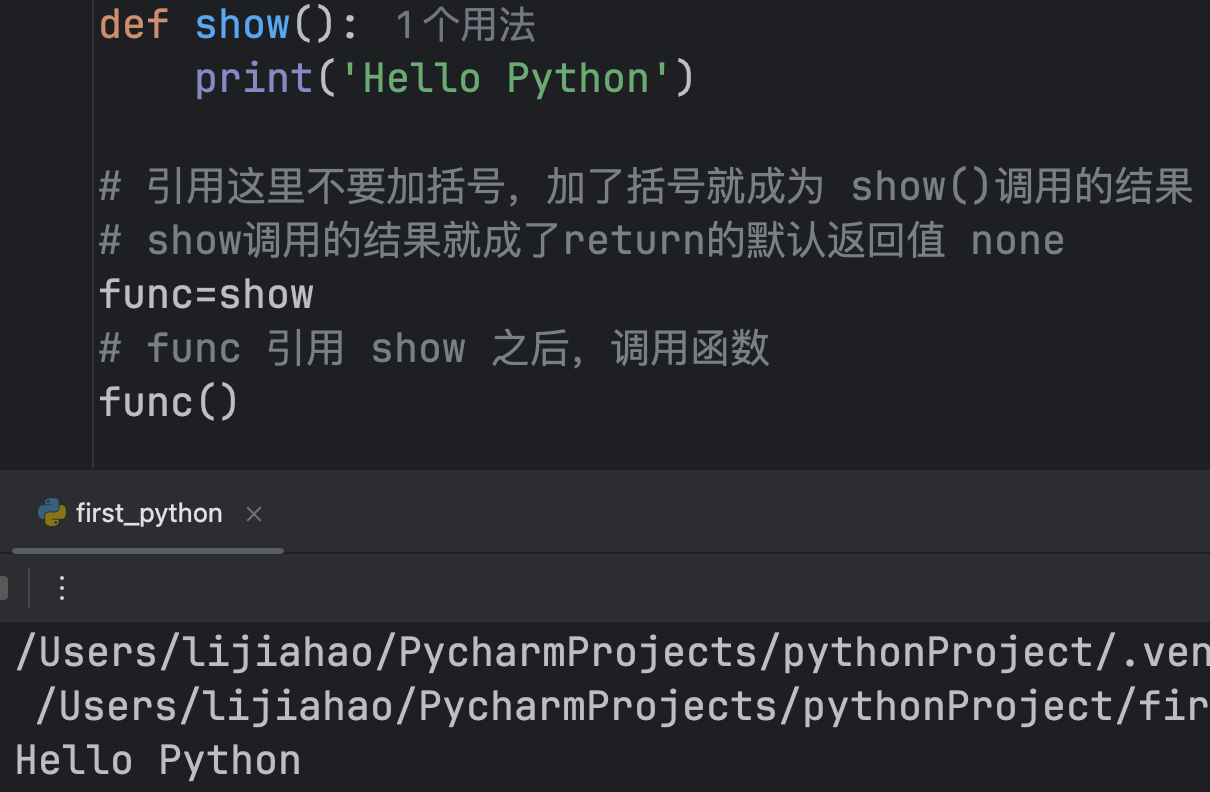Click the second console path line ending in 'fir'
Viewport: 1210px width, 792px height.
(x=620, y=707)
